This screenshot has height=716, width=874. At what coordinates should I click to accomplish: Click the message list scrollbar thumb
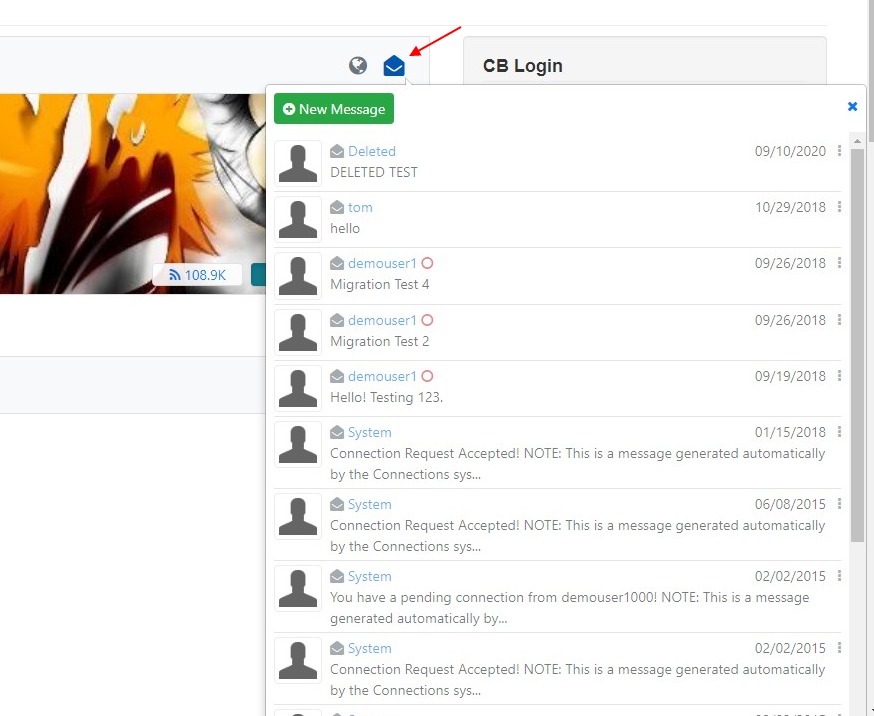pos(857,344)
